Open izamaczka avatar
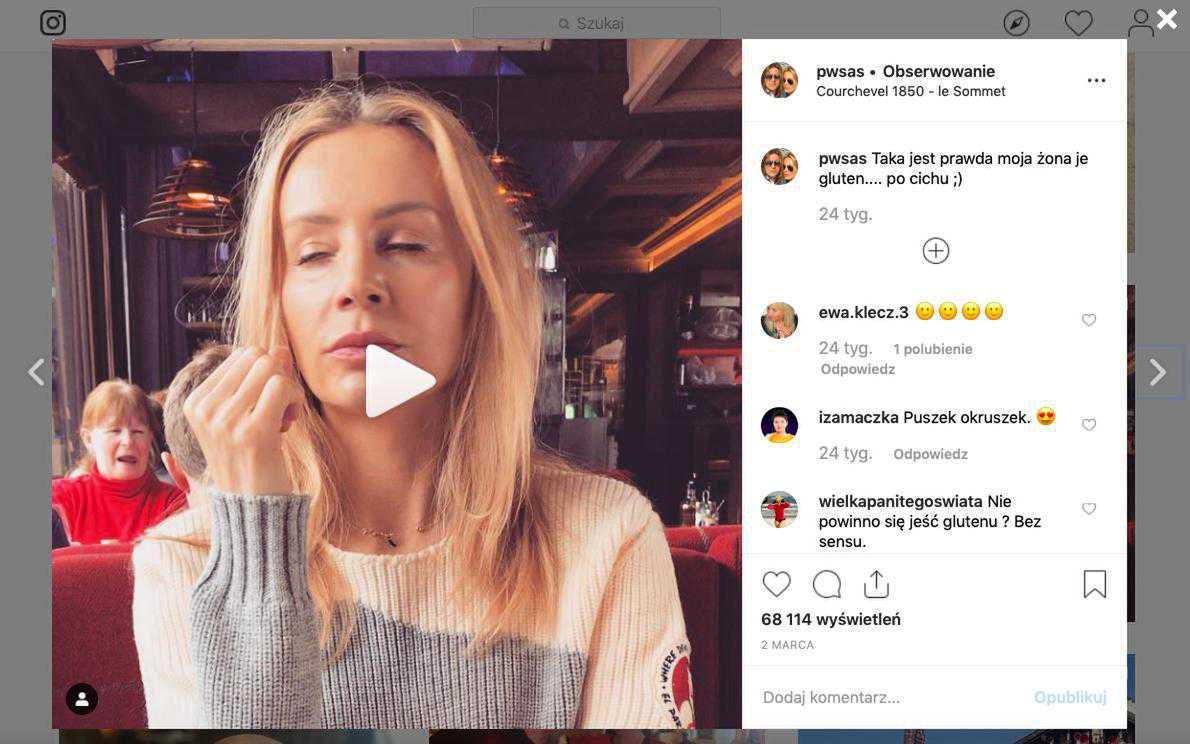Screen dimensions: 1190x744 coord(779,426)
